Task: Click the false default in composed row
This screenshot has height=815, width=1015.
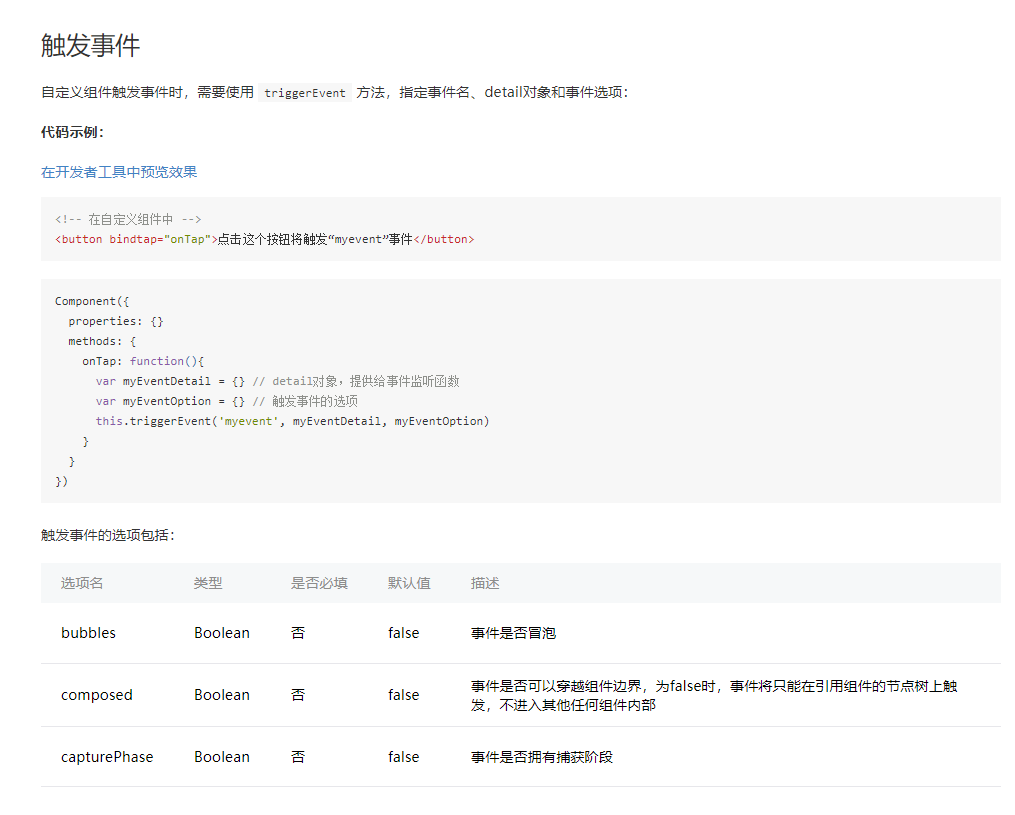Action: coord(404,695)
